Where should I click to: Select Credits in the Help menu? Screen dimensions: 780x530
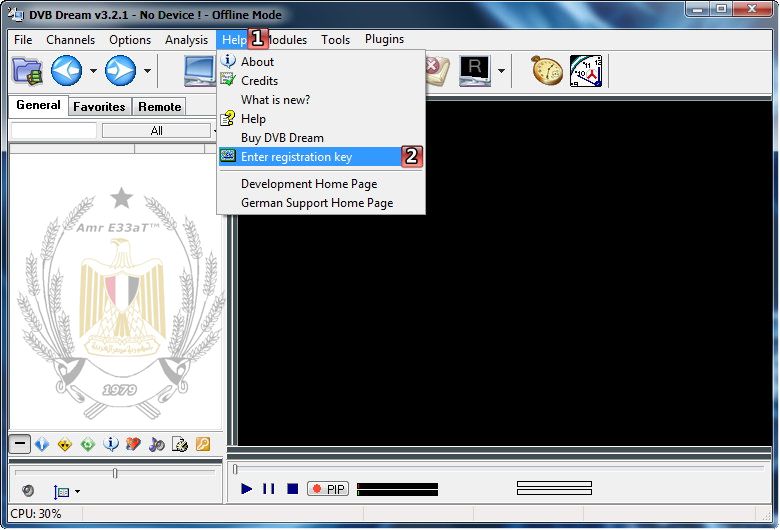pyautogui.click(x=321, y=81)
